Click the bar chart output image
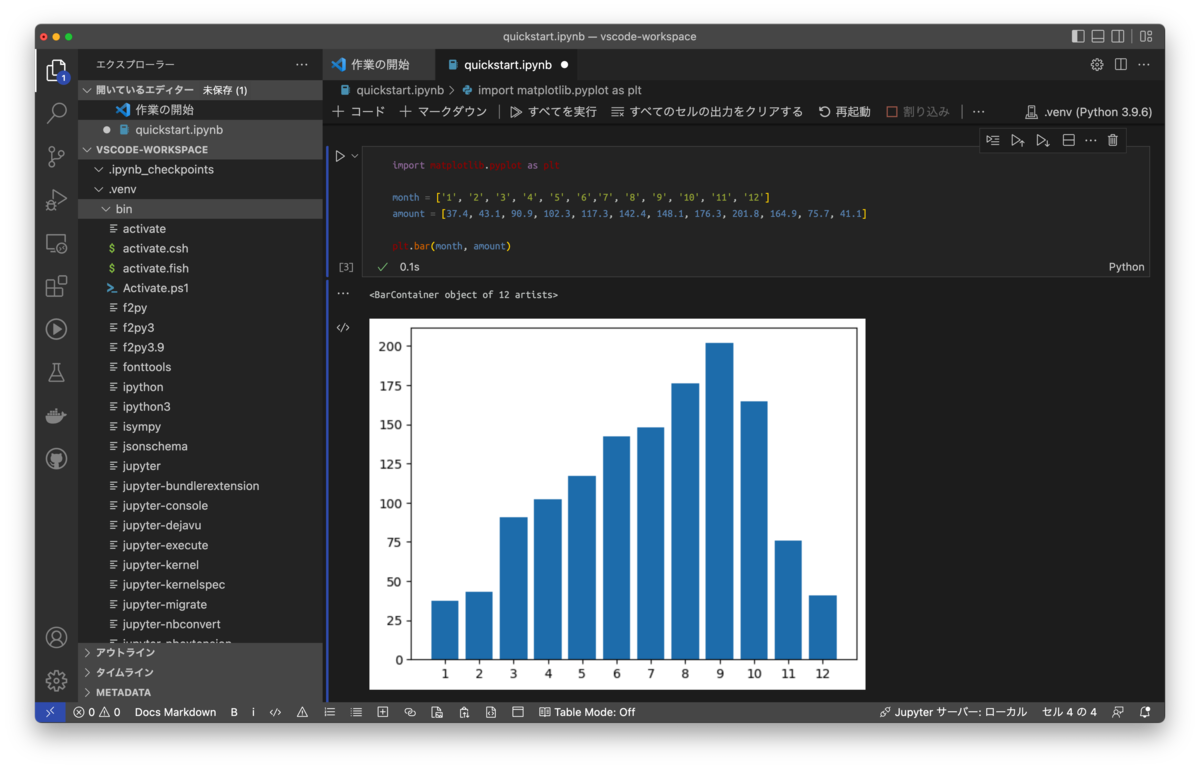Screen dimensions: 1200x769 tap(617, 504)
